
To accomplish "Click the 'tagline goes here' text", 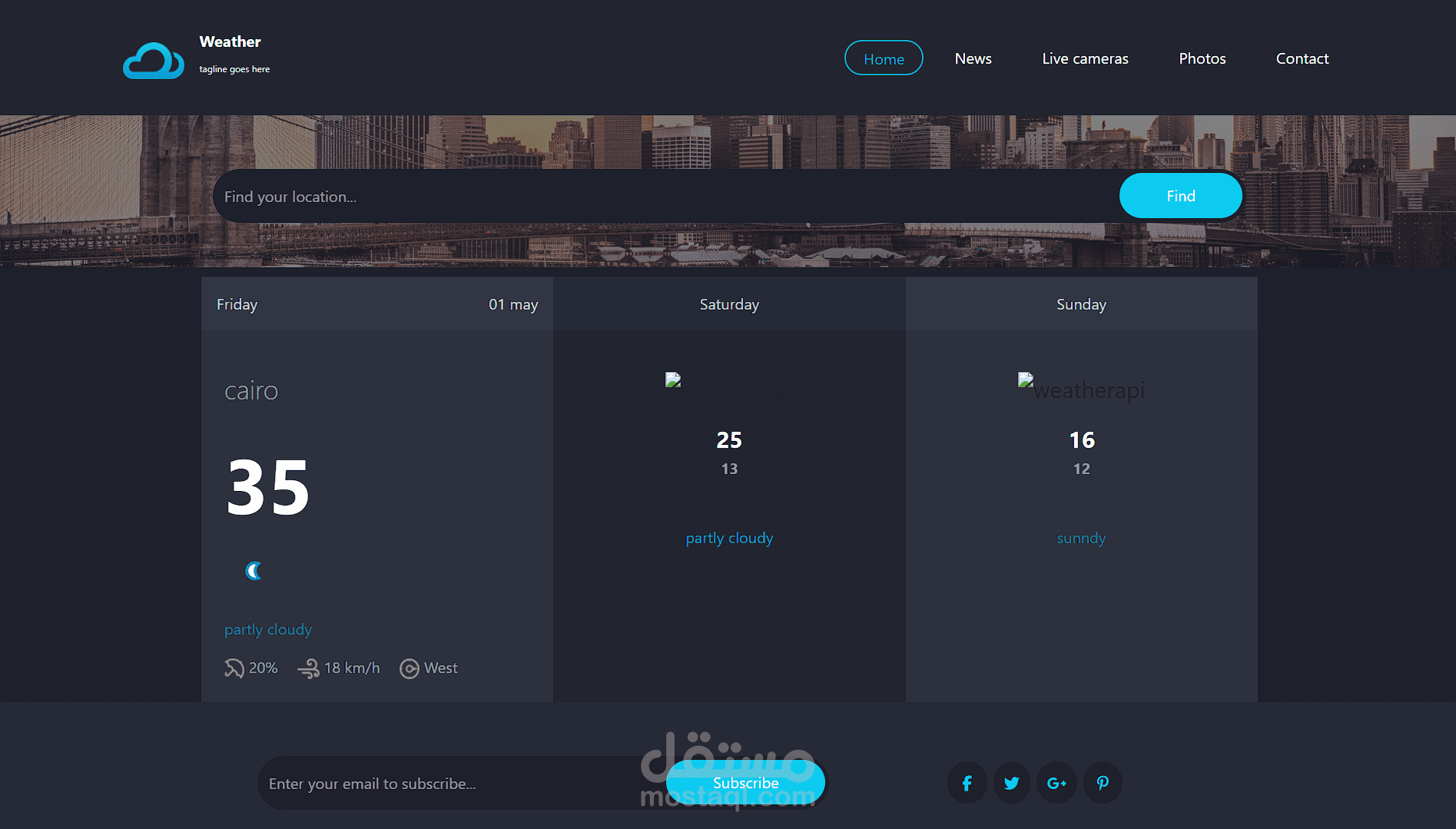I will click(x=234, y=69).
